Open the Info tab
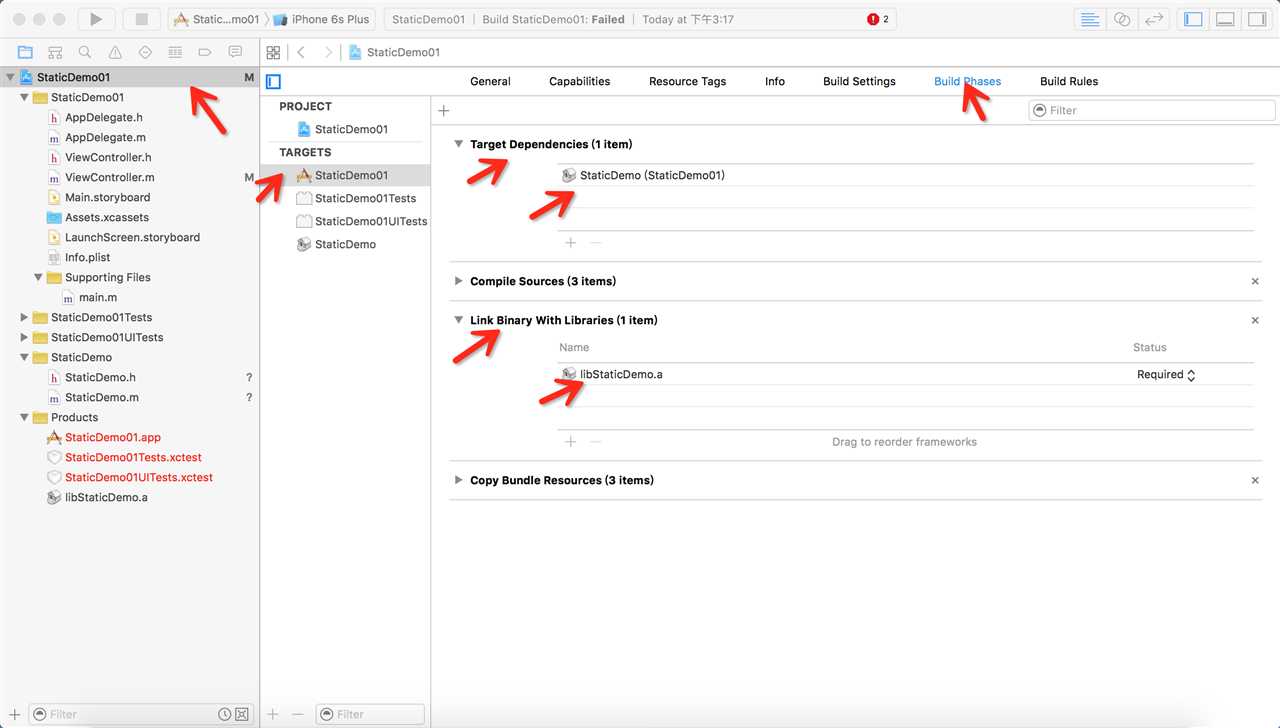Viewport: 1280px width, 728px height. 775,81
